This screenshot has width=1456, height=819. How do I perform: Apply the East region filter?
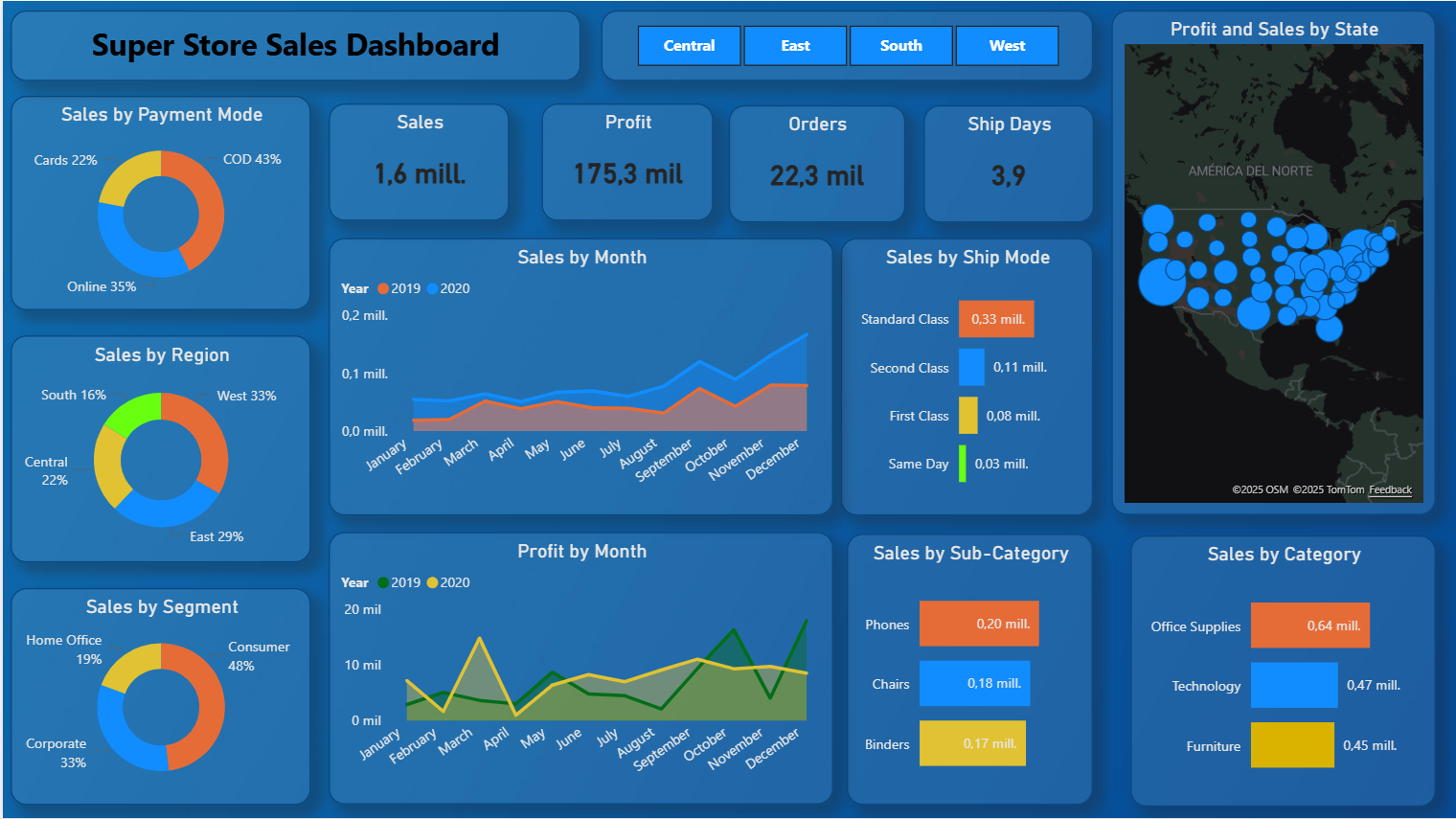pyautogui.click(x=795, y=45)
